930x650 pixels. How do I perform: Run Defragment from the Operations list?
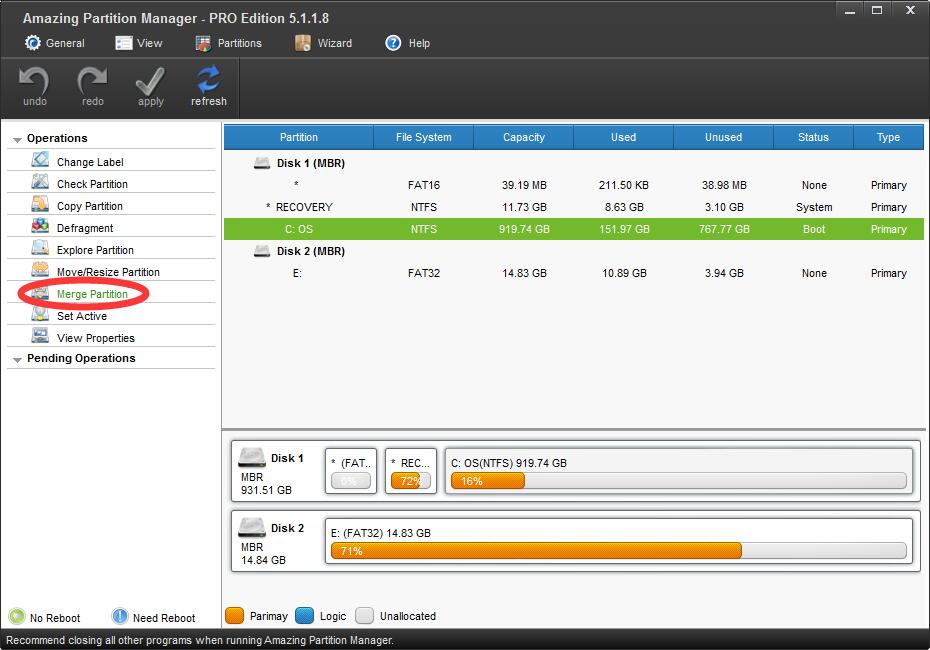point(85,228)
